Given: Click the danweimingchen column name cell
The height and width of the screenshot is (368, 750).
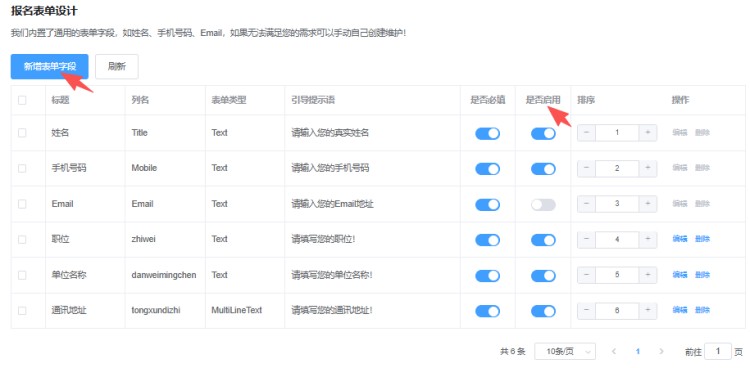Looking at the screenshot, I should 164,275.
